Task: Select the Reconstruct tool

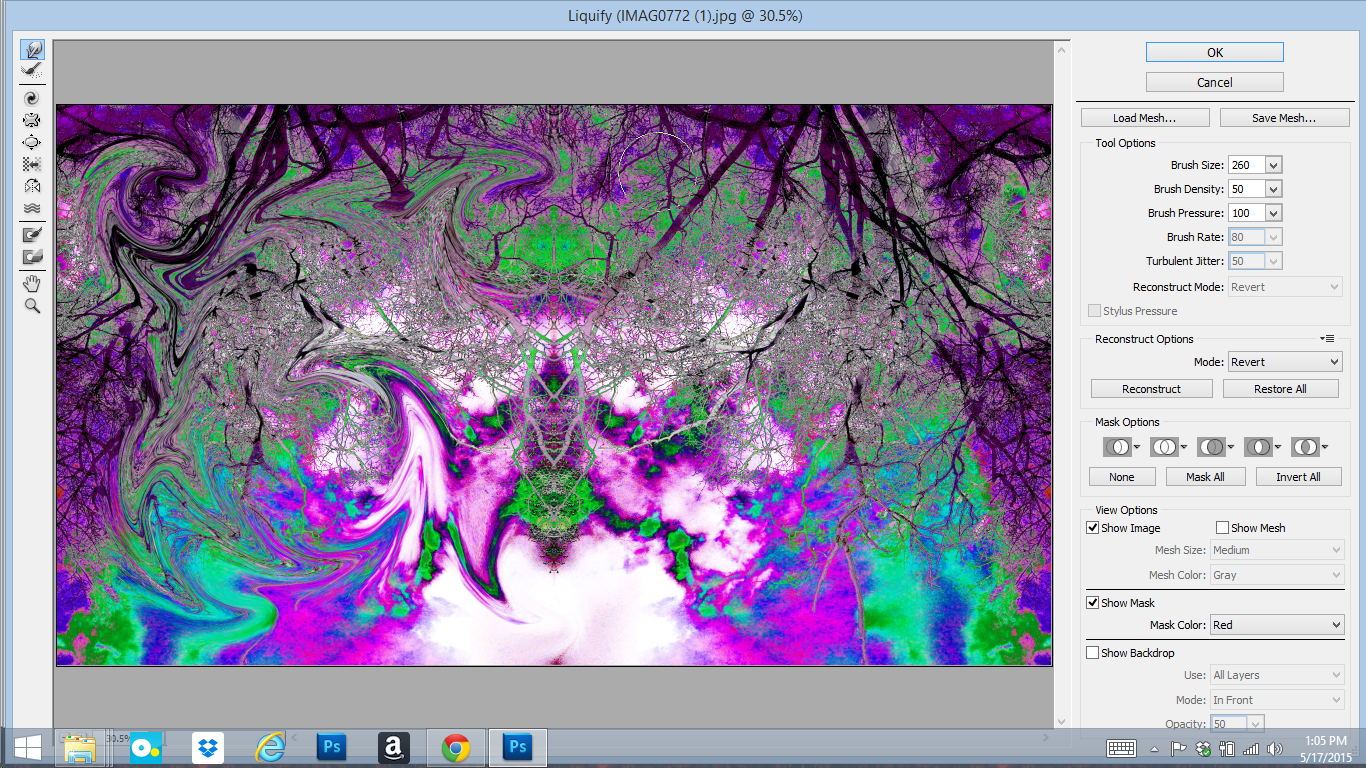Action: (32, 71)
